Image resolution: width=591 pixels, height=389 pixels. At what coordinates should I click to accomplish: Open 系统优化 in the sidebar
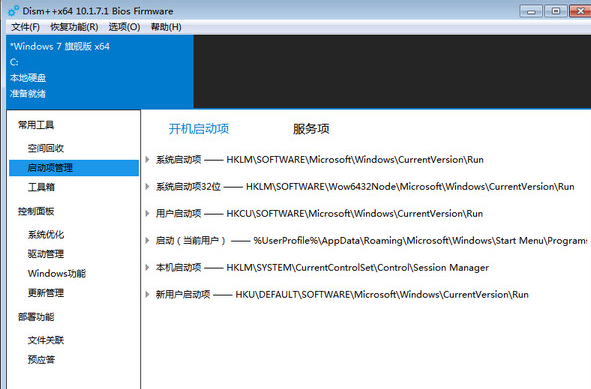[x=46, y=234]
